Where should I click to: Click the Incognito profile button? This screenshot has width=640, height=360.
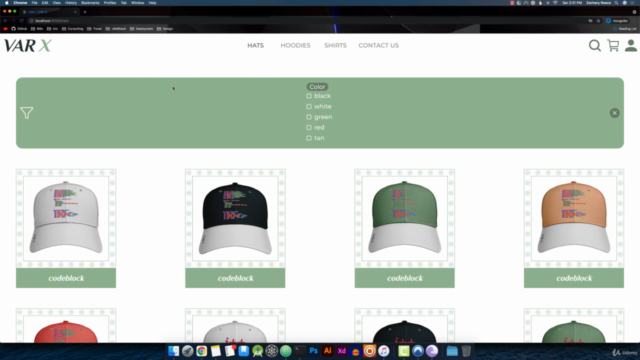tap(617, 20)
